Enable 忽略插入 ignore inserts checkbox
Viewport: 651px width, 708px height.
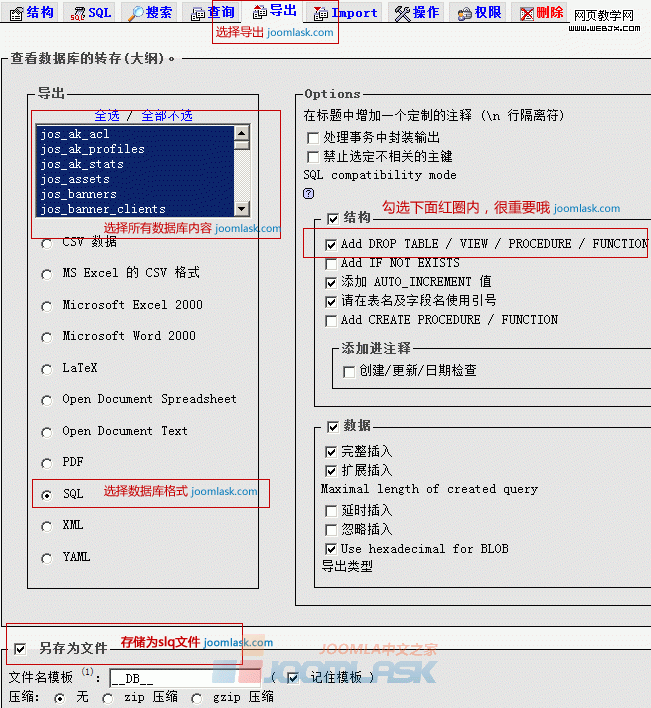click(x=331, y=530)
